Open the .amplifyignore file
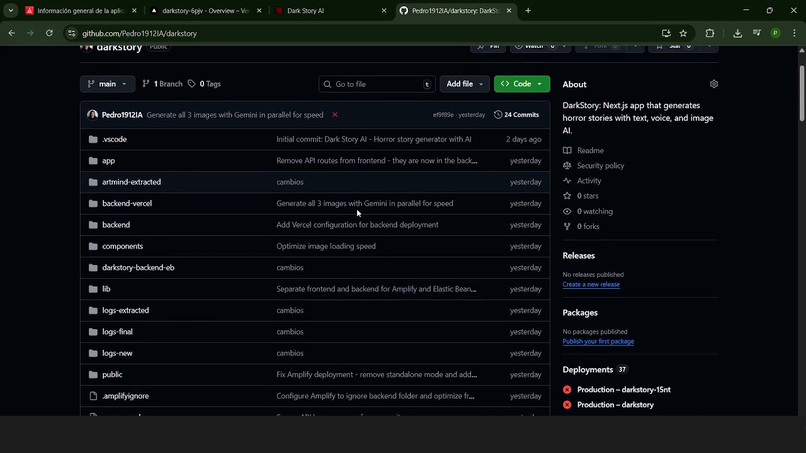The width and height of the screenshot is (806, 453). click(125, 396)
